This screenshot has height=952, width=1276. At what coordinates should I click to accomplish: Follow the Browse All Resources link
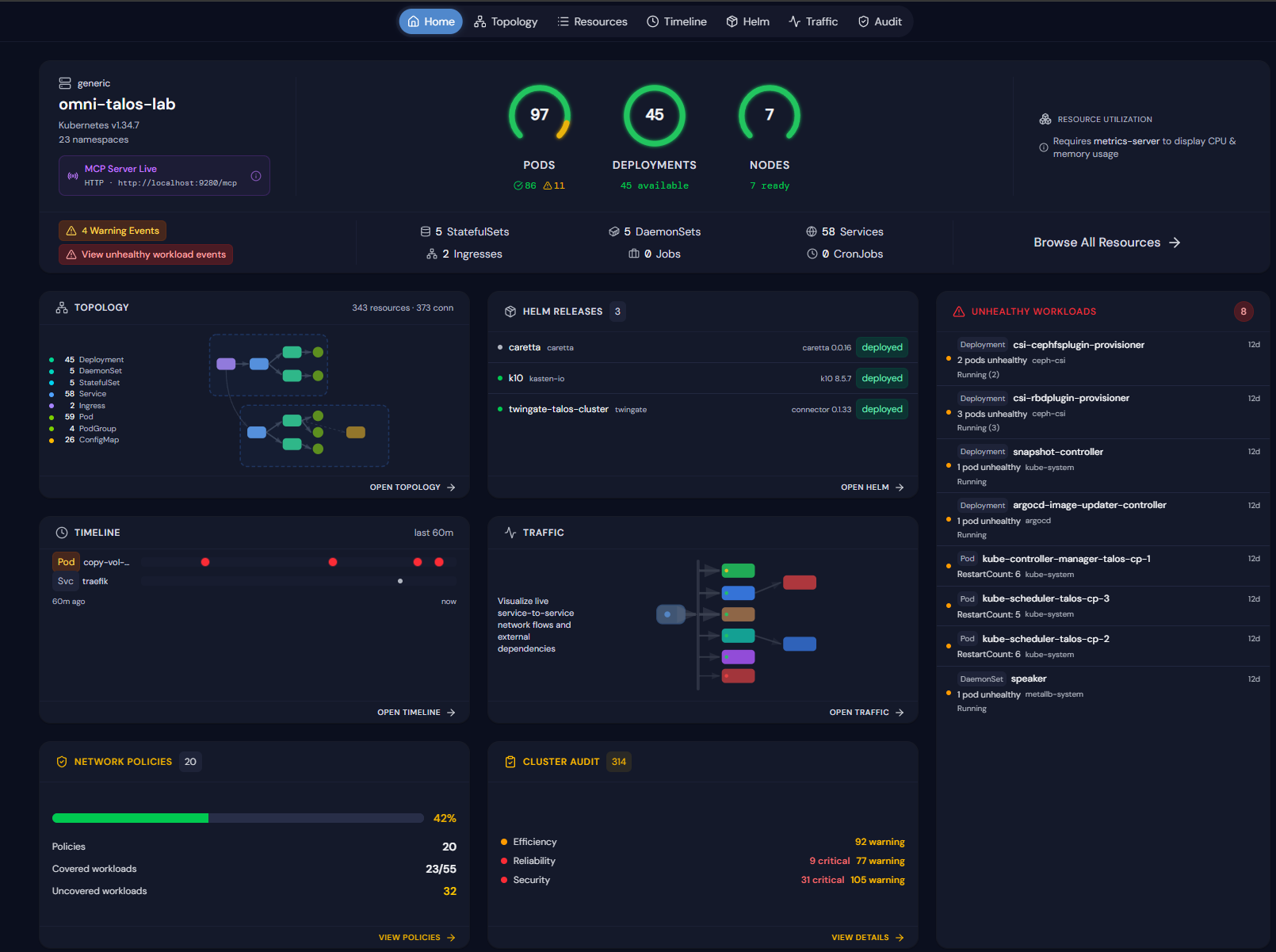(x=1107, y=243)
